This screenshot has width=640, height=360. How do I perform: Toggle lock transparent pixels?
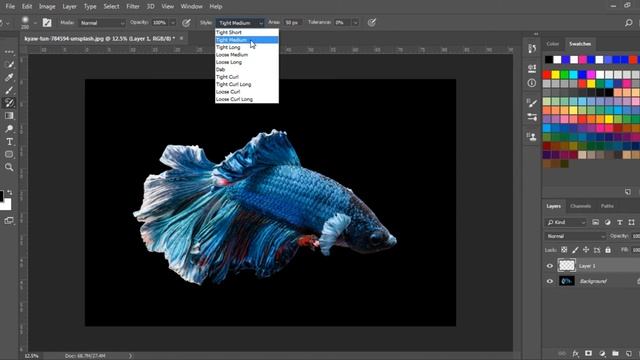(564, 250)
